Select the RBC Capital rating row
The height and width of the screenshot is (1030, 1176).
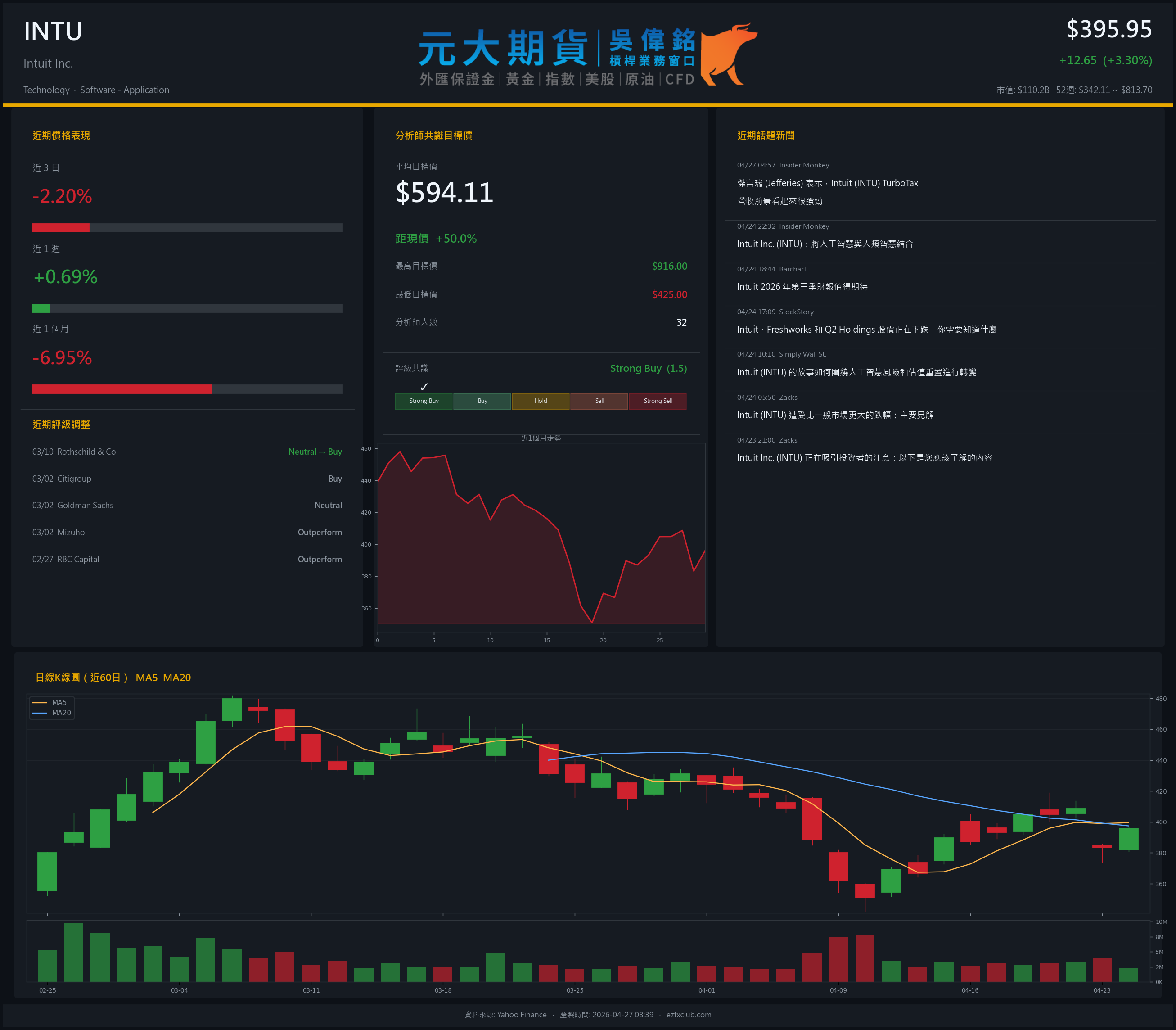187,559
